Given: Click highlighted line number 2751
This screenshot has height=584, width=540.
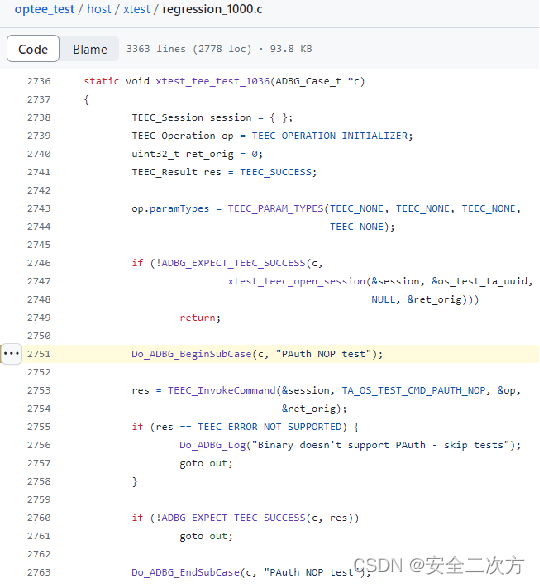Looking at the screenshot, I should click(x=39, y=354).
